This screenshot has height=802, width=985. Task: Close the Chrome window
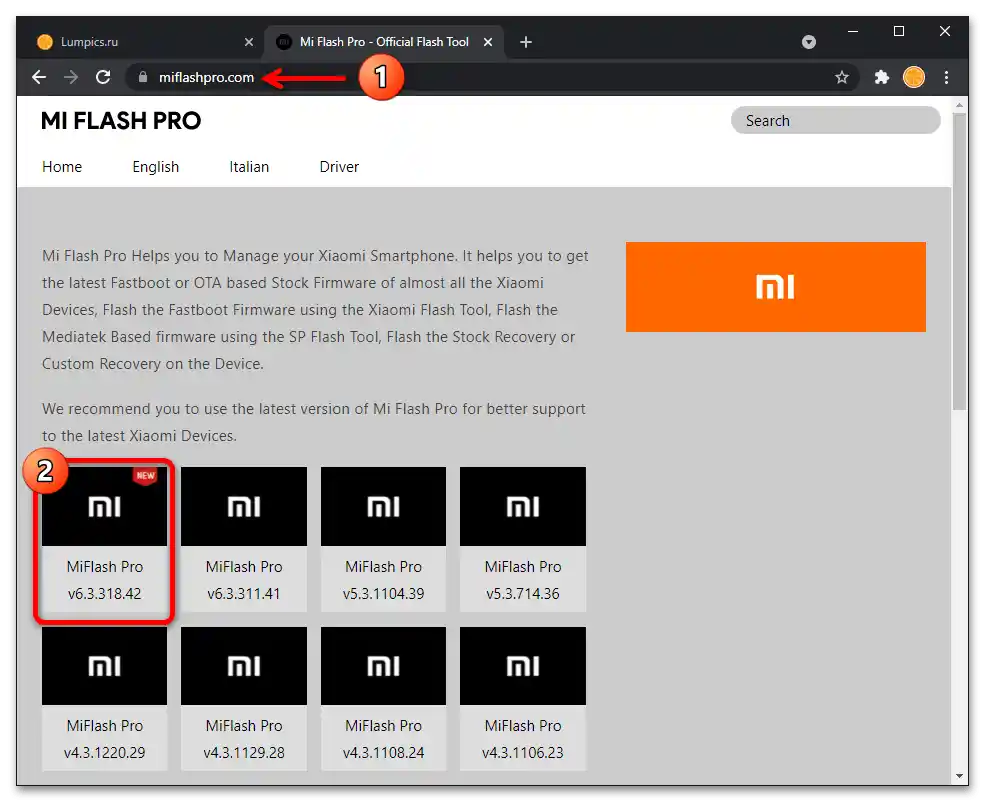pos(945,31)
